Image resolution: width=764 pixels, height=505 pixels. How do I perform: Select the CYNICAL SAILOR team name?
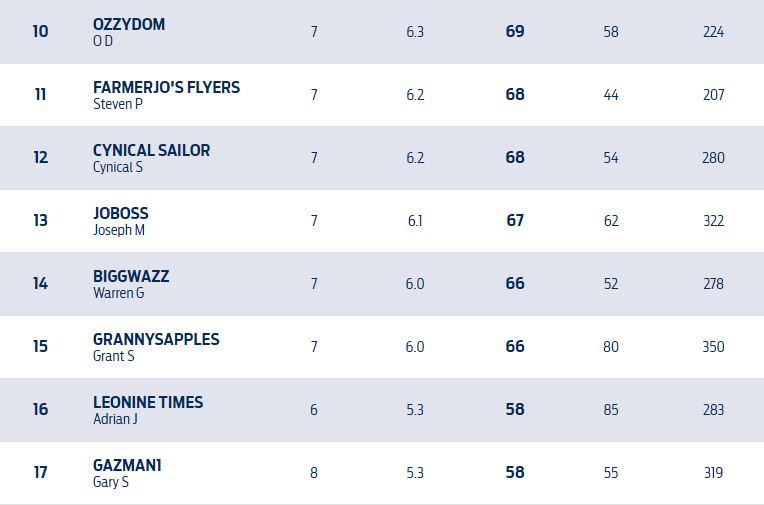click(151, 150)
